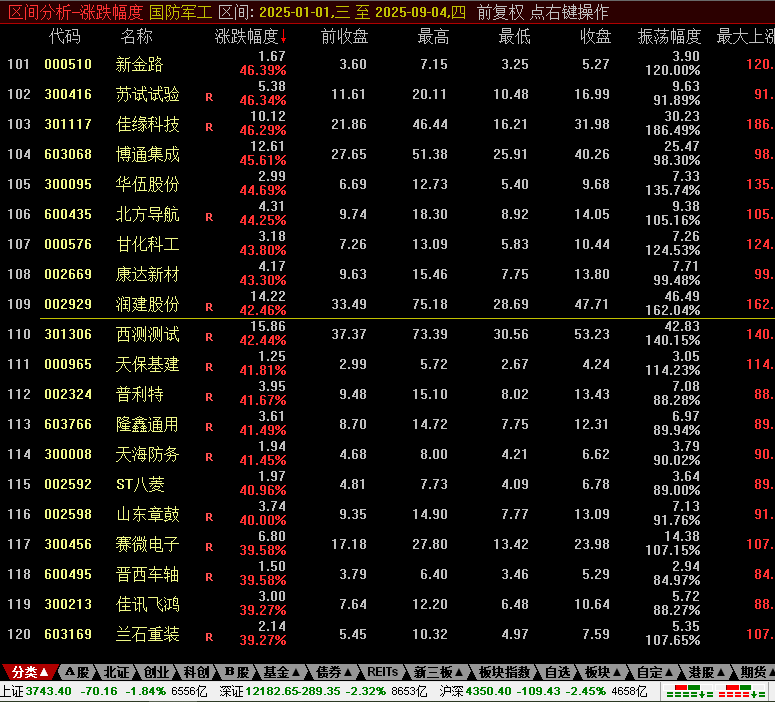Open the REITs tab
This screenshot has height=702, width=775.
[x=383, y=672]
